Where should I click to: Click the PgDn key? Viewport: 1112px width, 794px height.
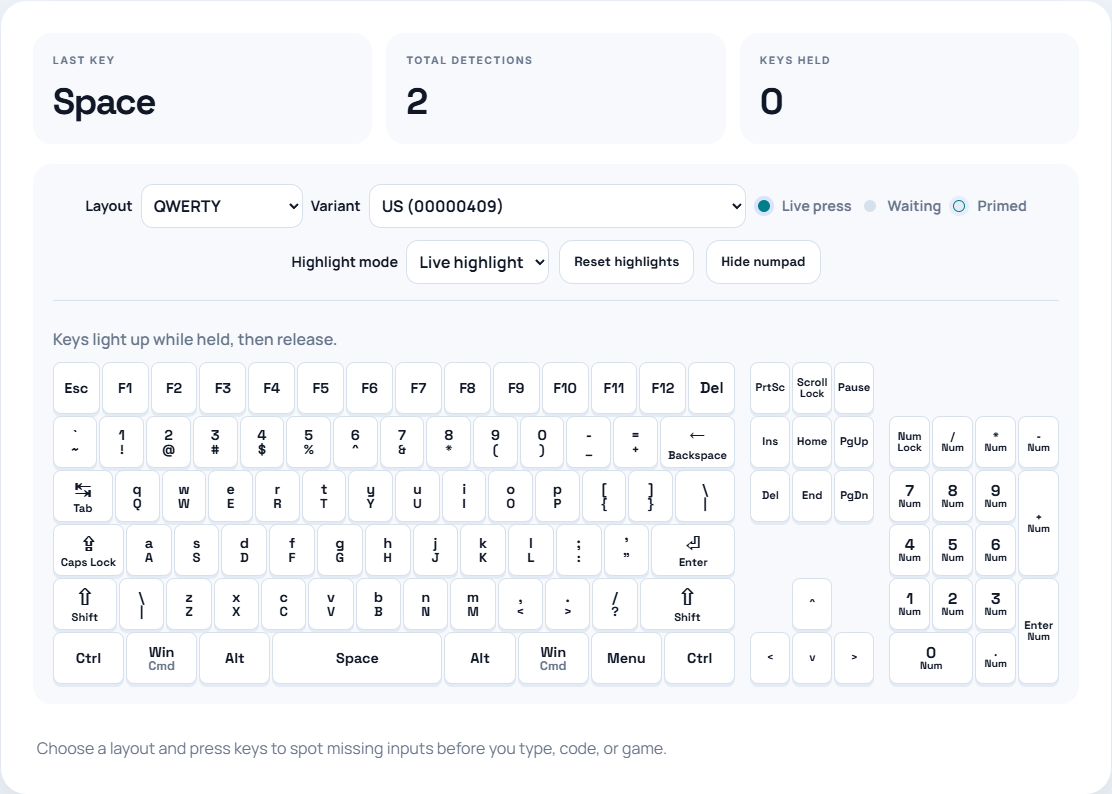(x=854, y=496)
